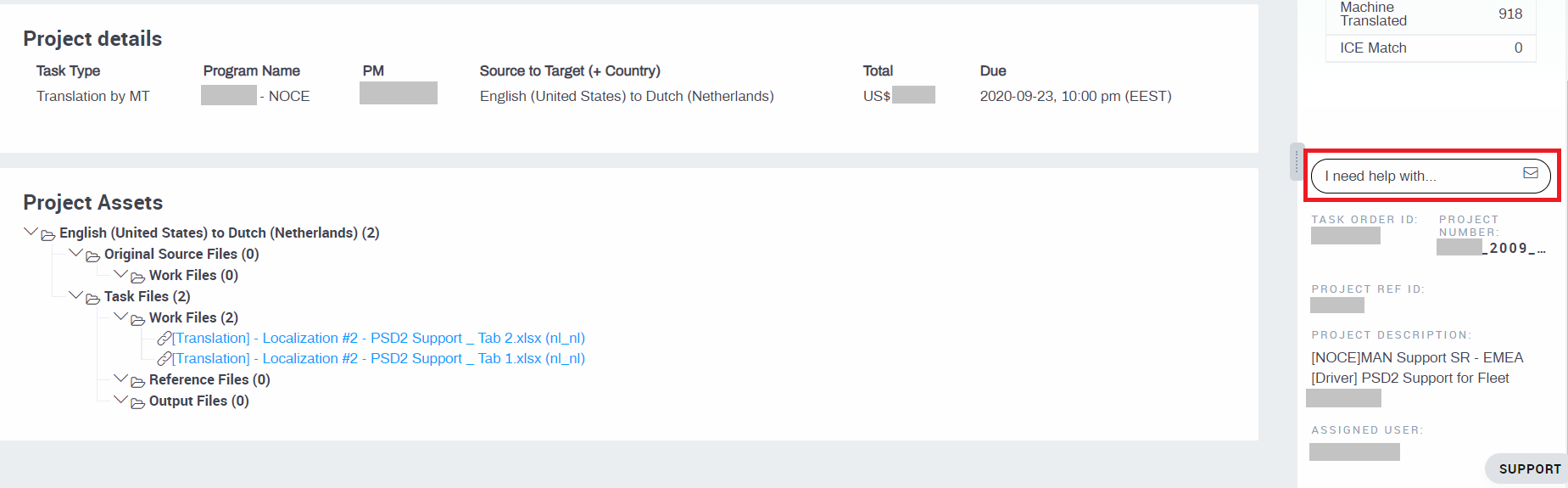Click link icon beside Tab 2.xlsx file
1568x488 pixels.
[x=165, y=339]
